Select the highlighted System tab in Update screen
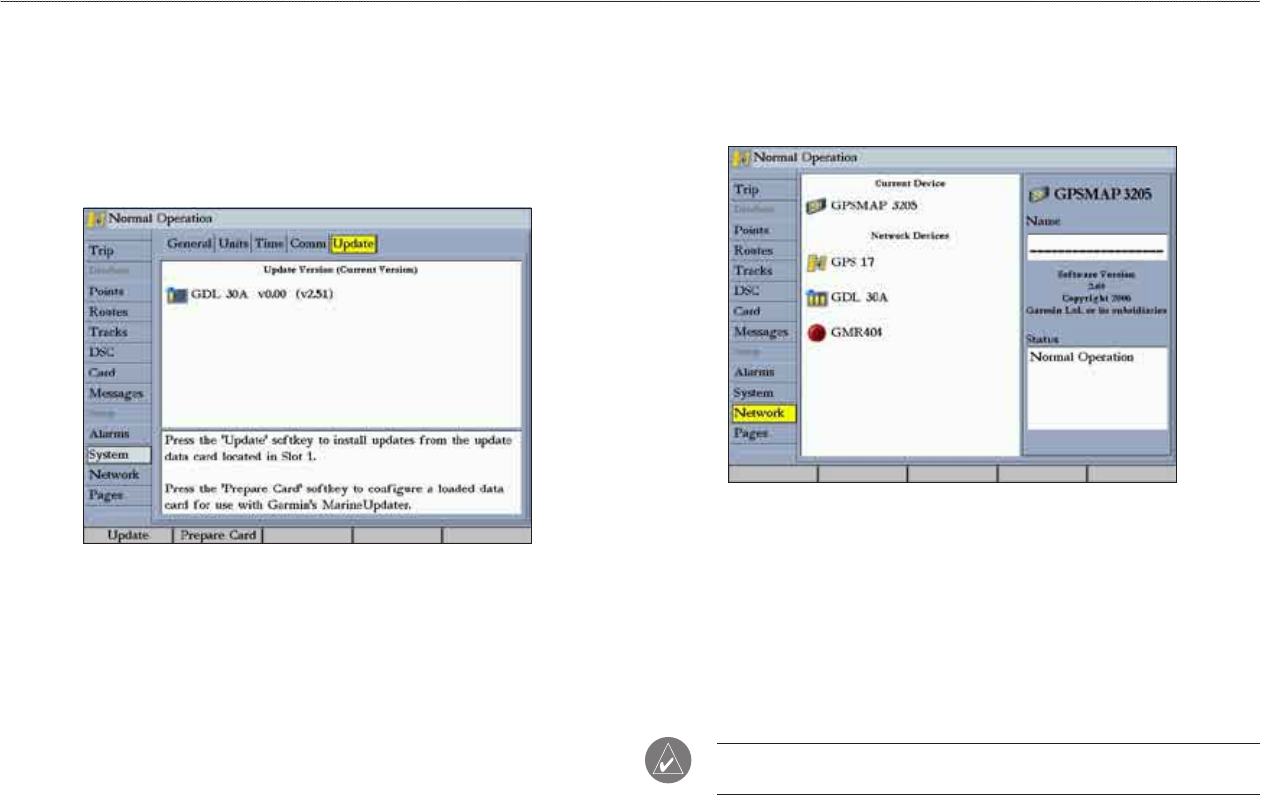The width and height of the screenshot is (1261, 795). click(x=117, y=455)
